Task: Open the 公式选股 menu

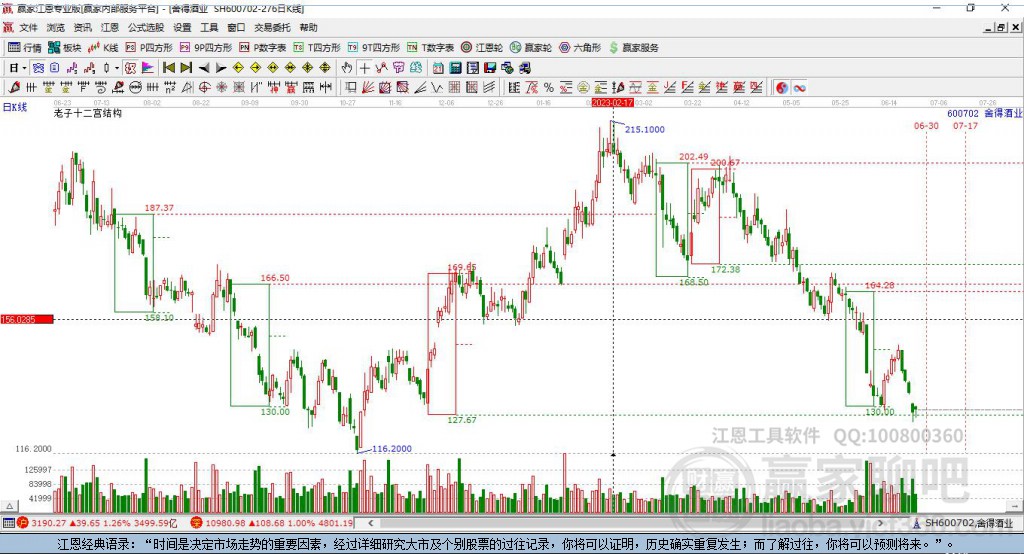Action: point(146,27)
